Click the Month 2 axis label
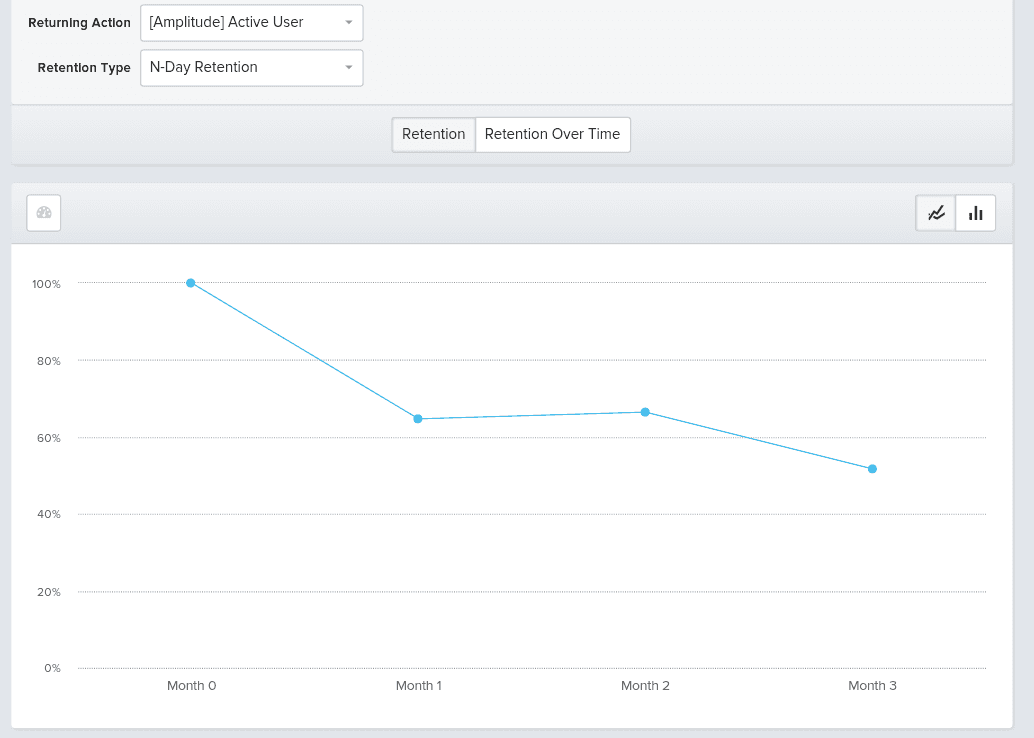Viewport: 1034px width, 738px height. [645, 685]
